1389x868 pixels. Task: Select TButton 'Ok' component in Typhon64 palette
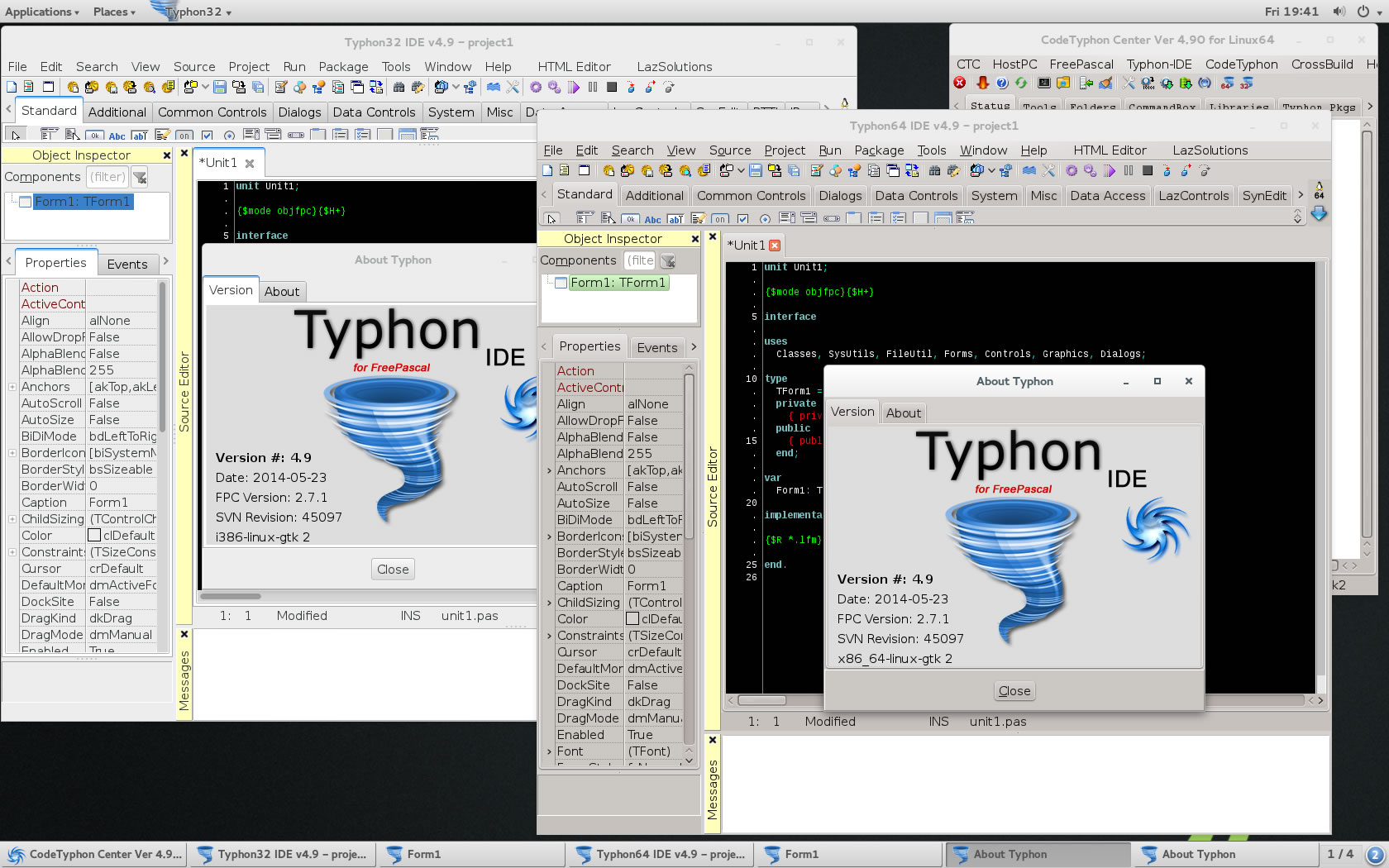tap(630, 219)
